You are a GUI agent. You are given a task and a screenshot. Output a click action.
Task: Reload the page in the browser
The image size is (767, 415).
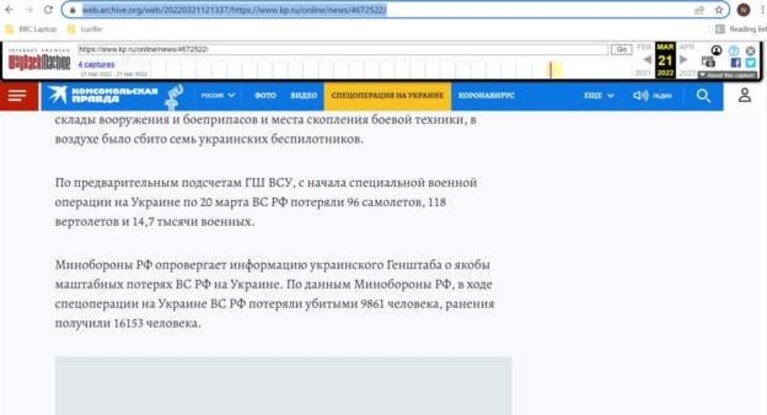pos(48,9)
